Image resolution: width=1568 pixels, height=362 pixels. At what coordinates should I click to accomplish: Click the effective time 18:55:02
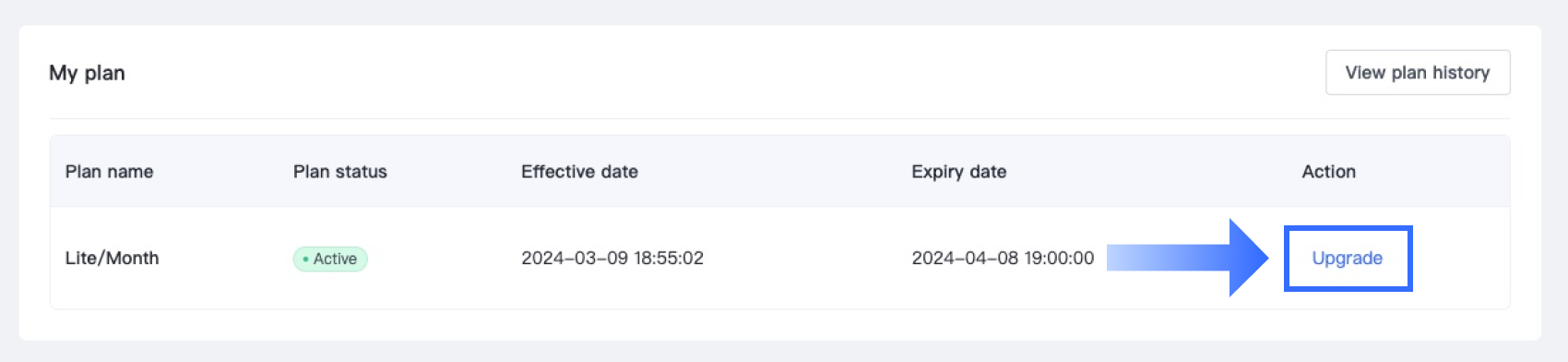(x=666, y=259)
